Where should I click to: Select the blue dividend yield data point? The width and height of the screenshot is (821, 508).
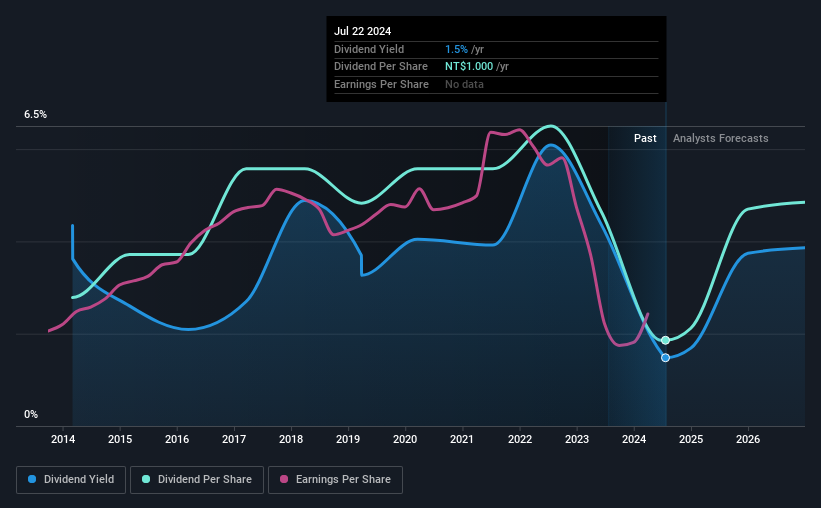665,358
